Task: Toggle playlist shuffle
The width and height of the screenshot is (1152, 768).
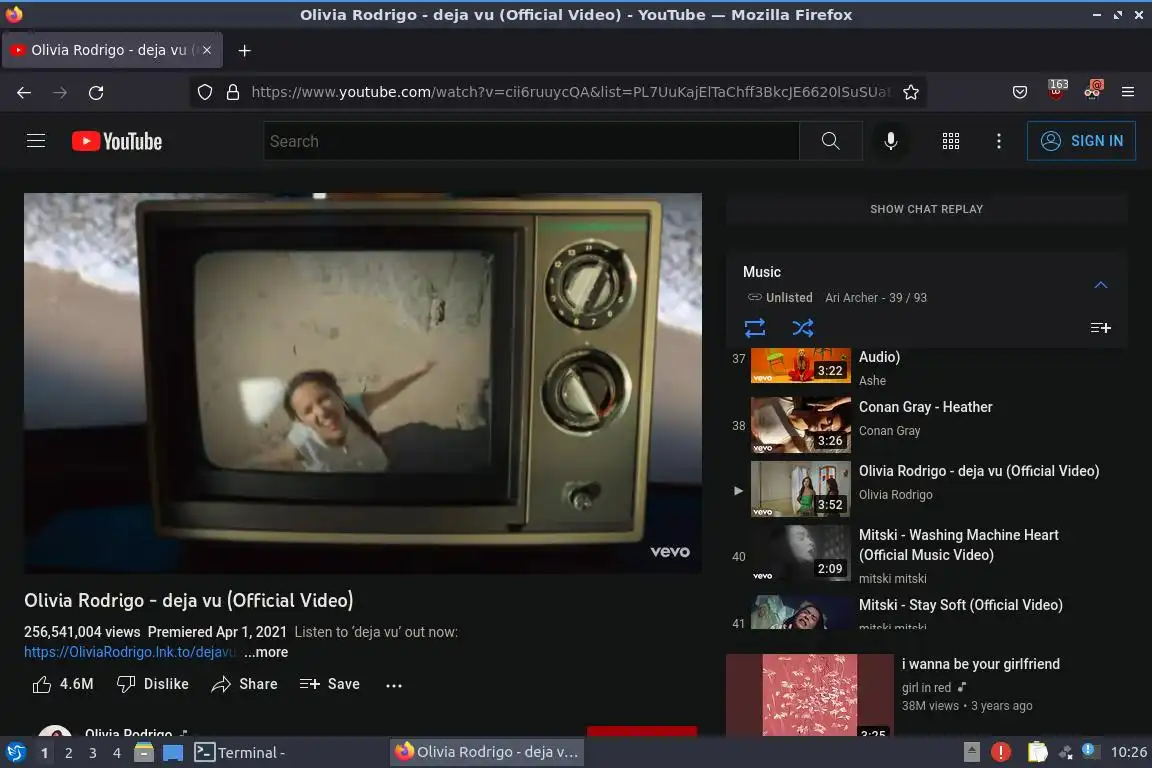Action: coord(802,327)
